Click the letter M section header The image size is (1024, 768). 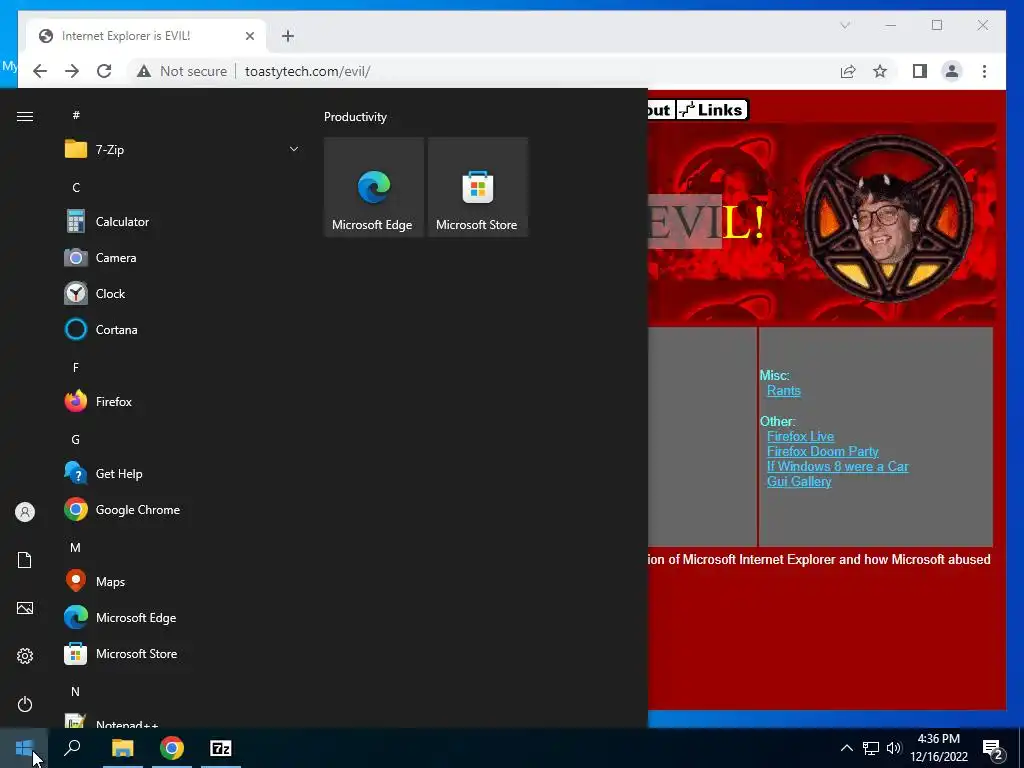76,548
